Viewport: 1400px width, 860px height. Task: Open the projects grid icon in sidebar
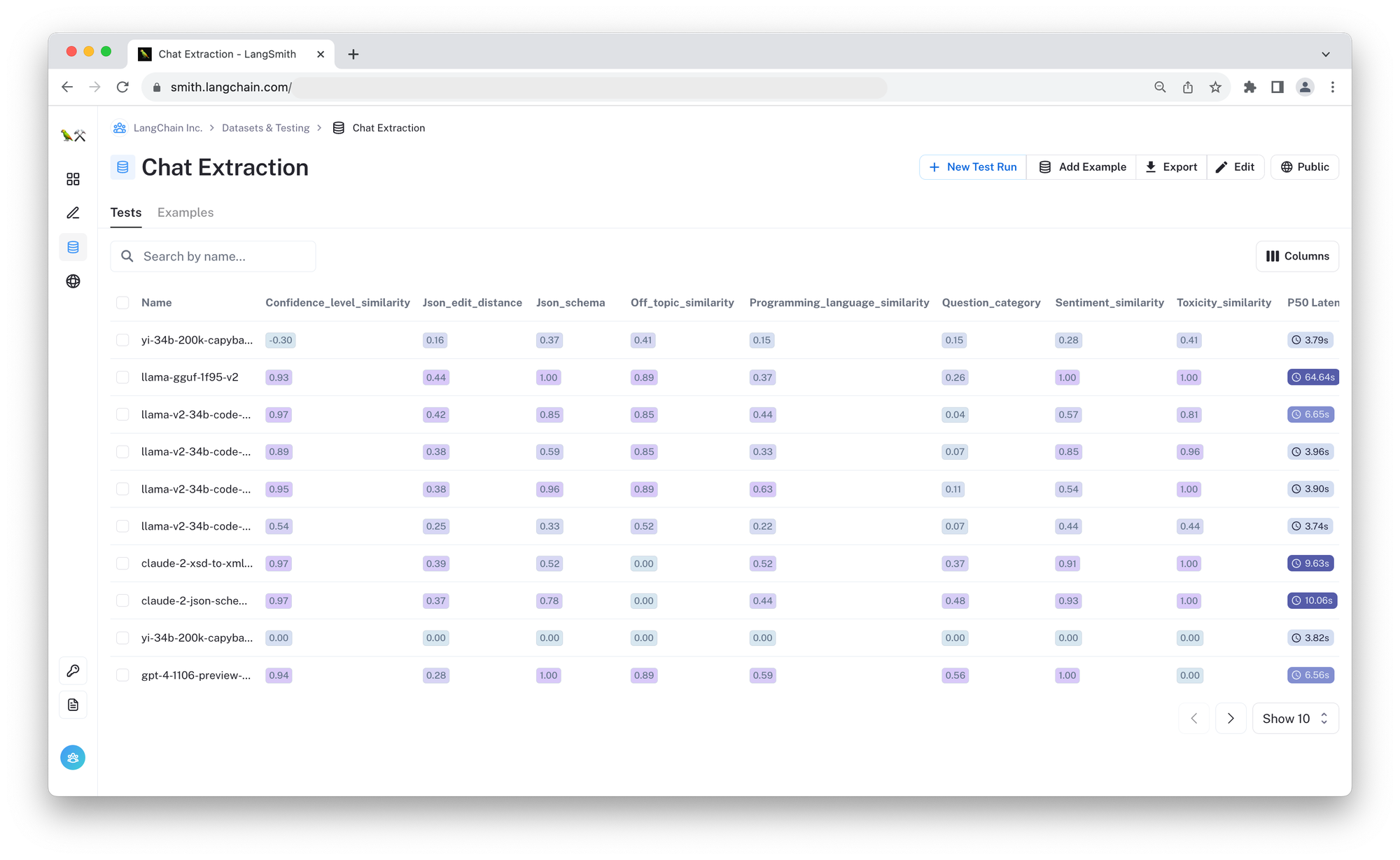pos(73,179)
